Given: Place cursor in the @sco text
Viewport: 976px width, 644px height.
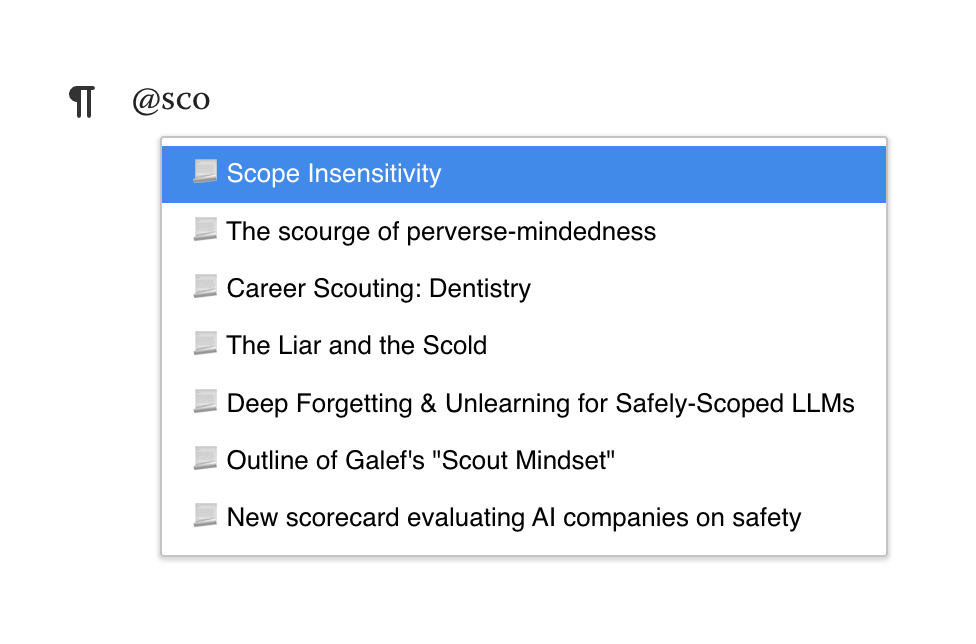Looking at the screenshot, I should click(171, 100).
